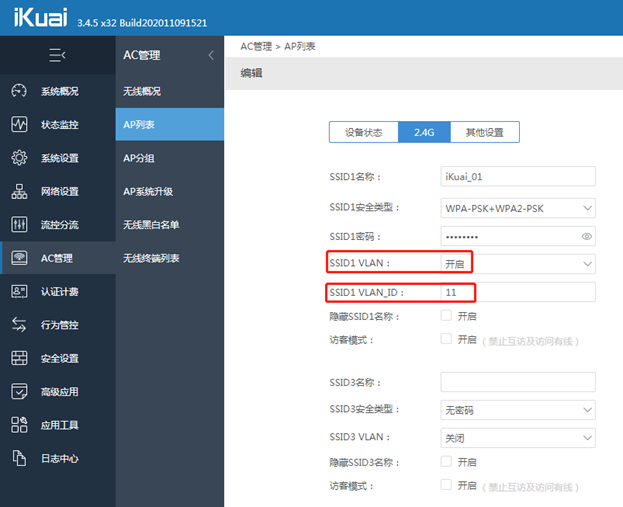Open the SSID1安全类型 dropdown
This screenshot has height=507, width=623.
(517, 208)
